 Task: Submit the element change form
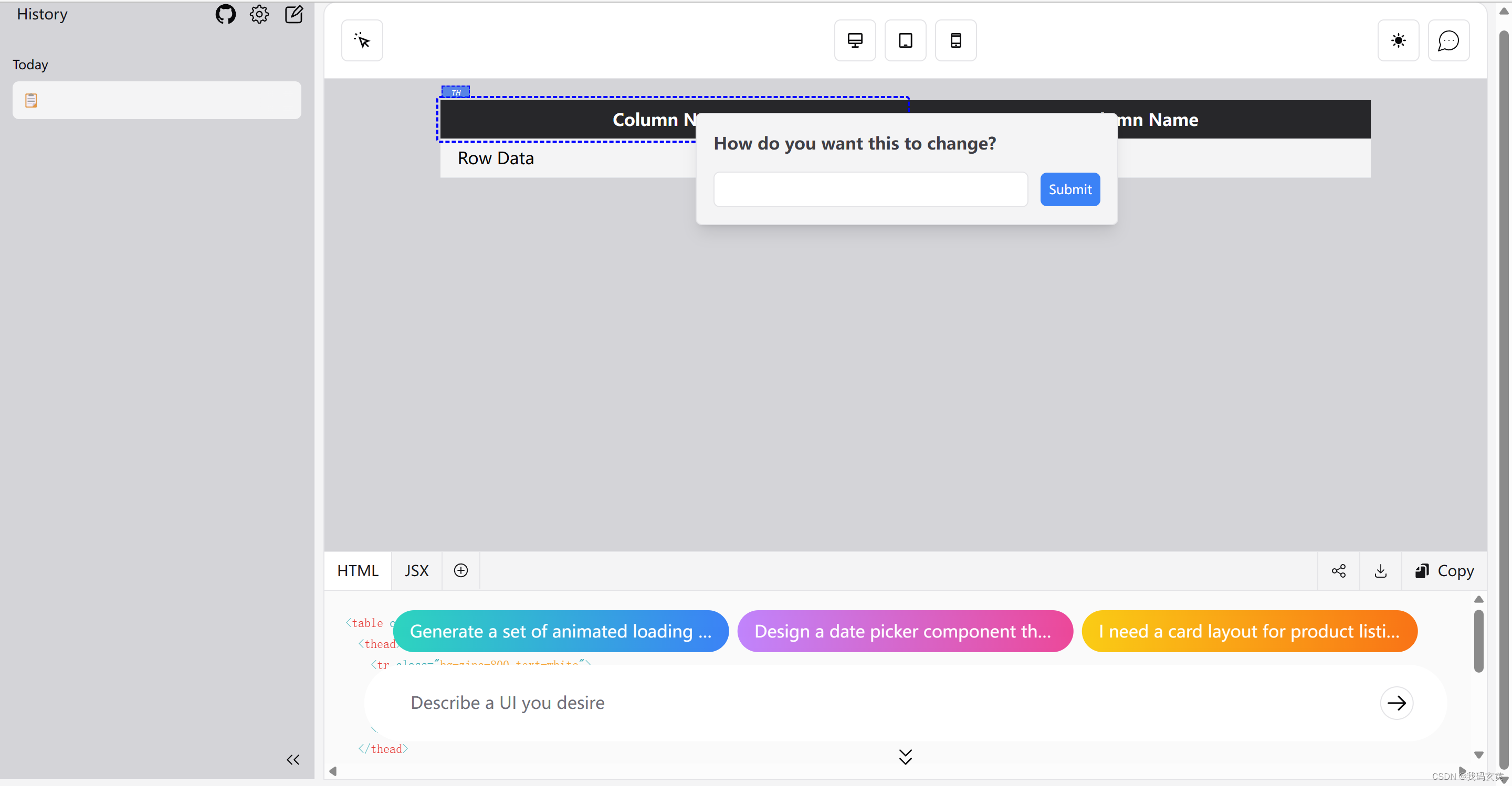point(1070,189)
